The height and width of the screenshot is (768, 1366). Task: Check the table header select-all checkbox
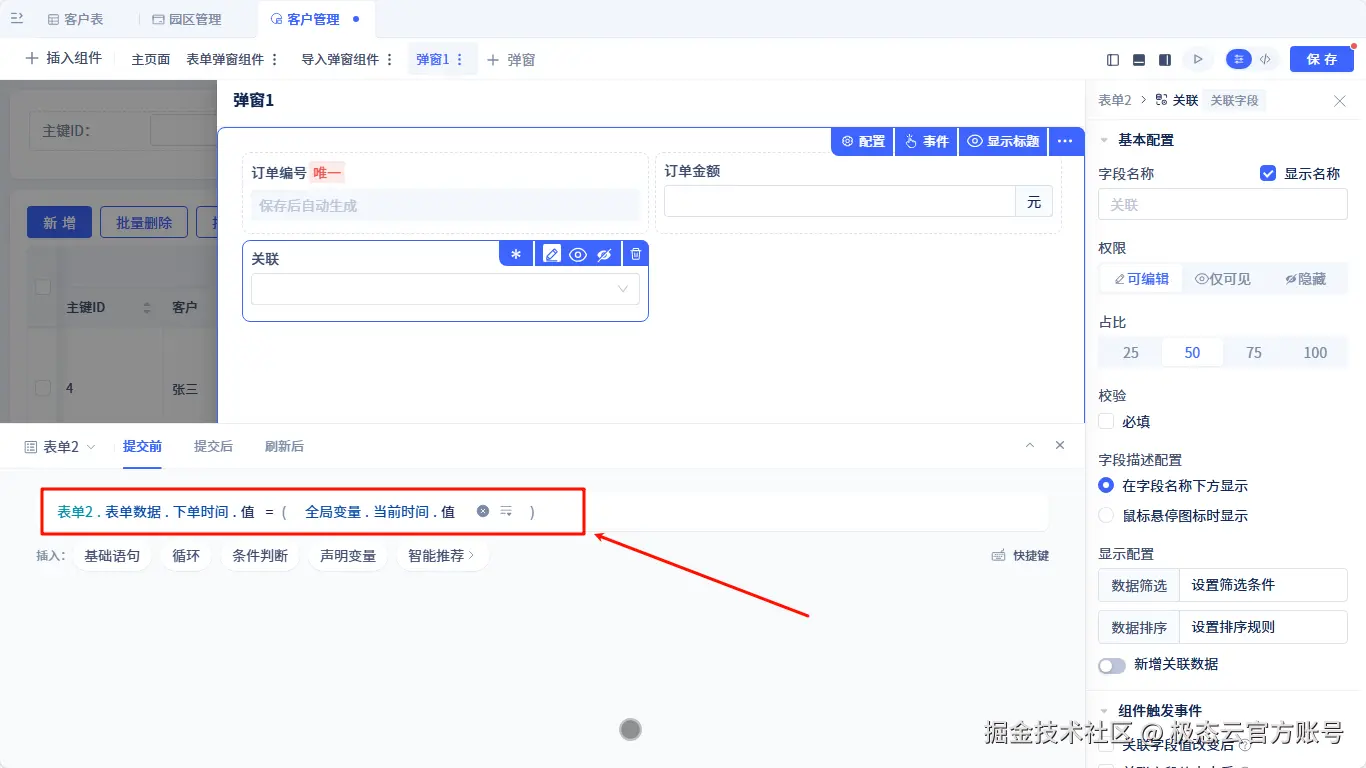point(43,287)
